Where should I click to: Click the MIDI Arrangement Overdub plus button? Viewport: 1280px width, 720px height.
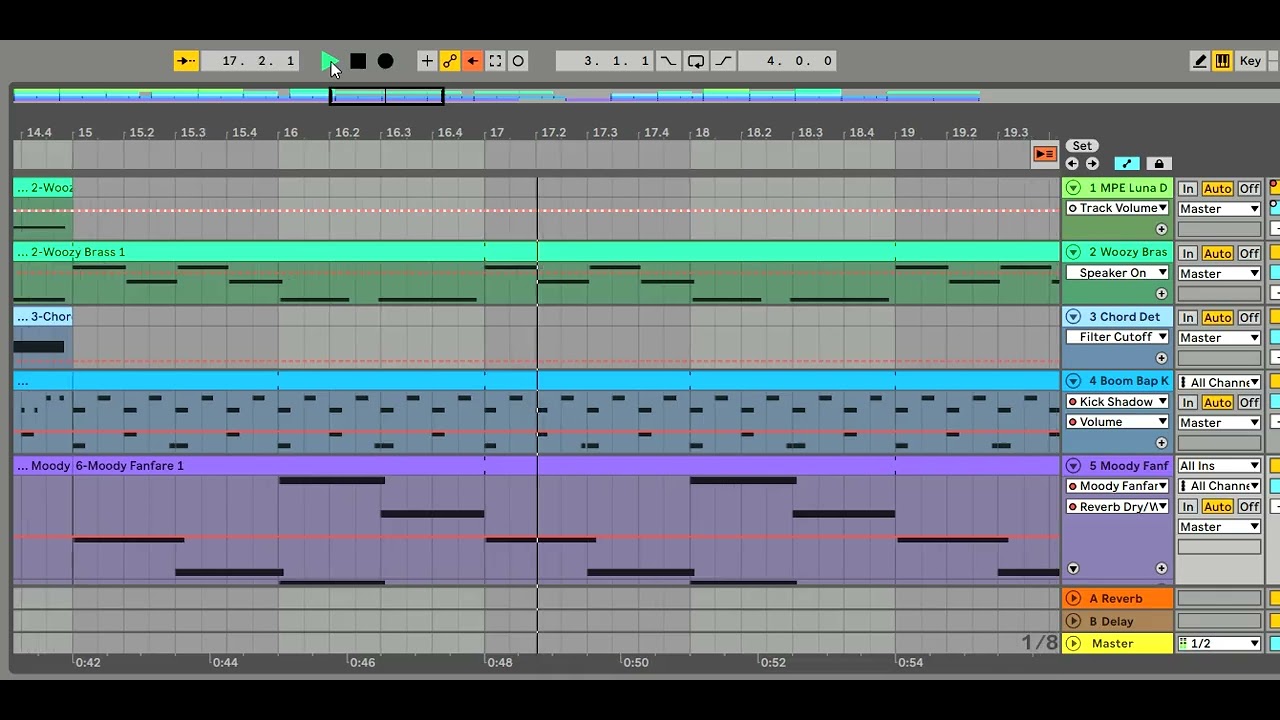(427, 61)
